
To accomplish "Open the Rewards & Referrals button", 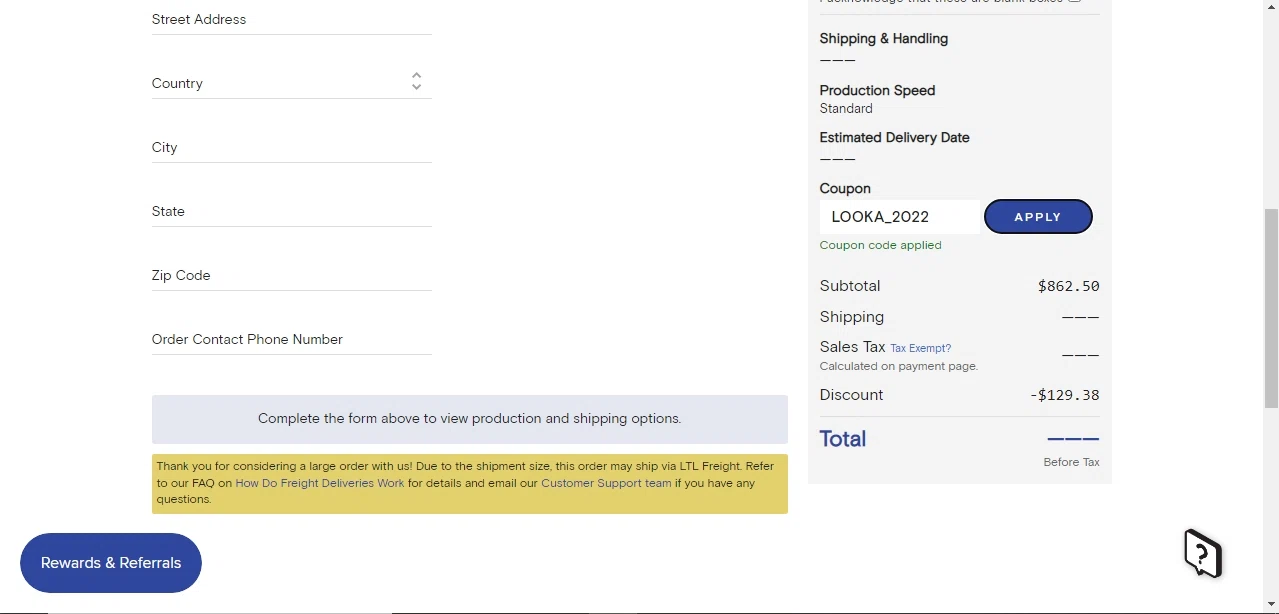I will [x=111, y=563].
